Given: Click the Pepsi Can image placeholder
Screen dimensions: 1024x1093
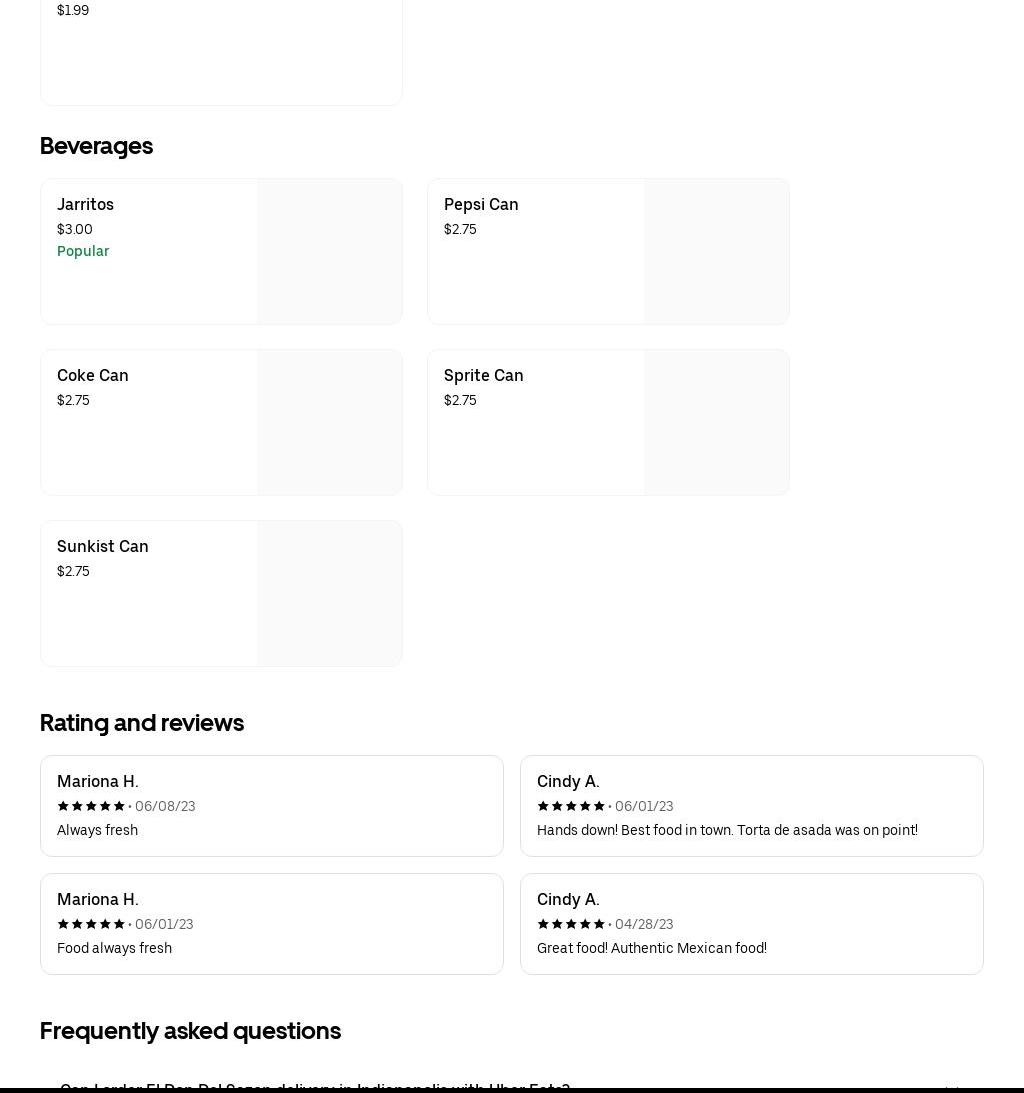Looking at the screenshot, I should (716, 252).
